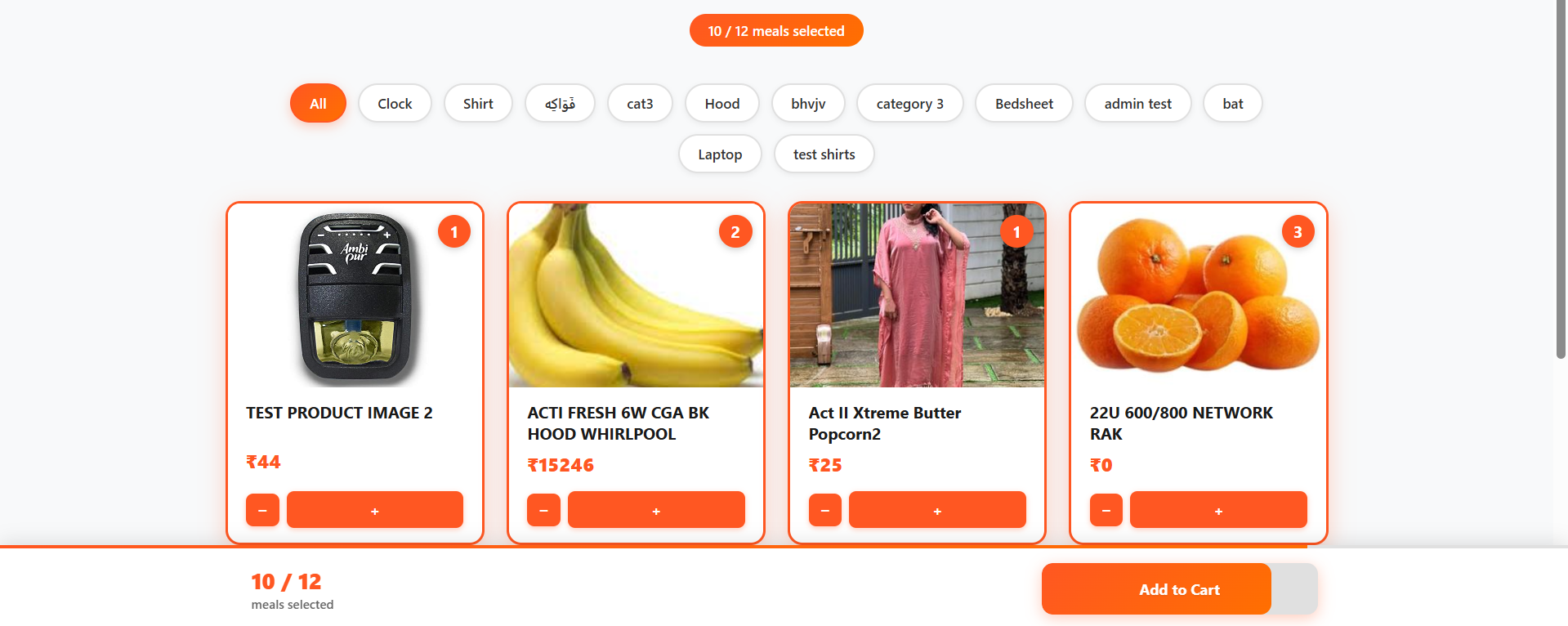Click minus button for ACTI FRESH hood

pyautogui.click(x=543, y=510)
